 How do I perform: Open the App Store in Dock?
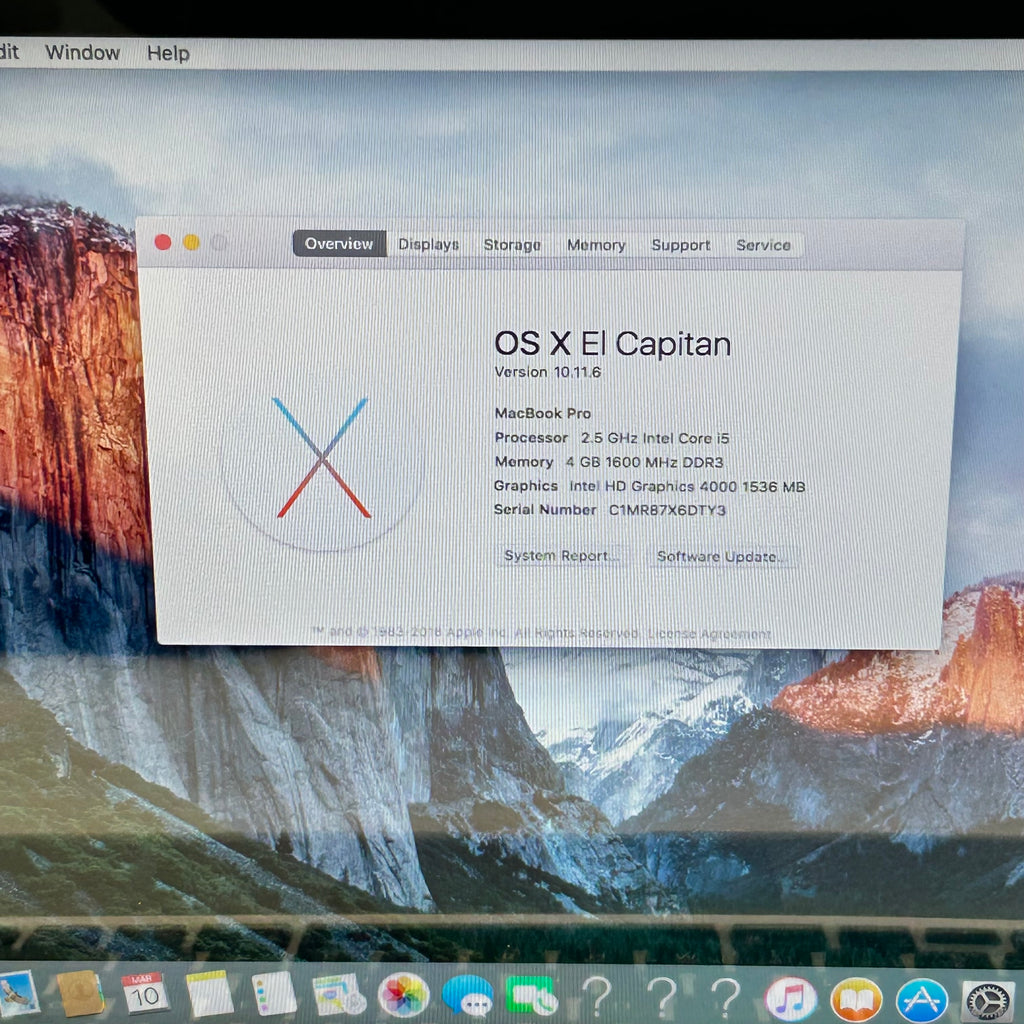pos(921,1000)
